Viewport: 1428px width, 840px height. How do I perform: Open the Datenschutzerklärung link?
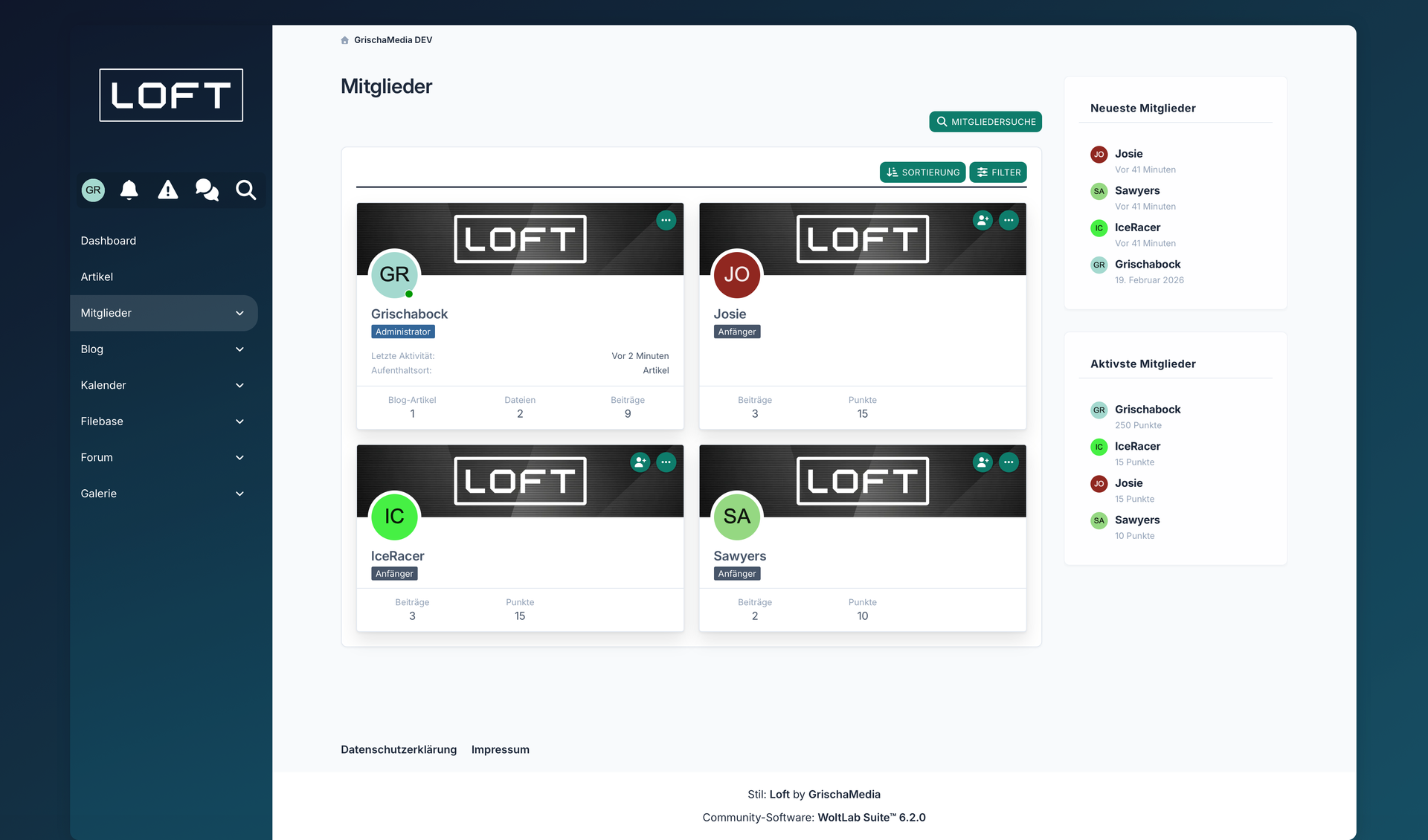(399, 749)
